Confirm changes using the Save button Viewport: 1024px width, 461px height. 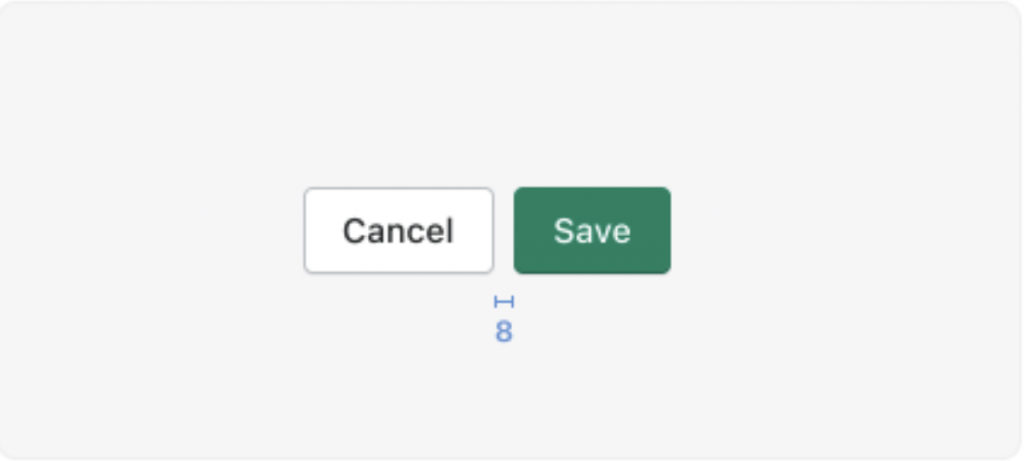point(592,230)
